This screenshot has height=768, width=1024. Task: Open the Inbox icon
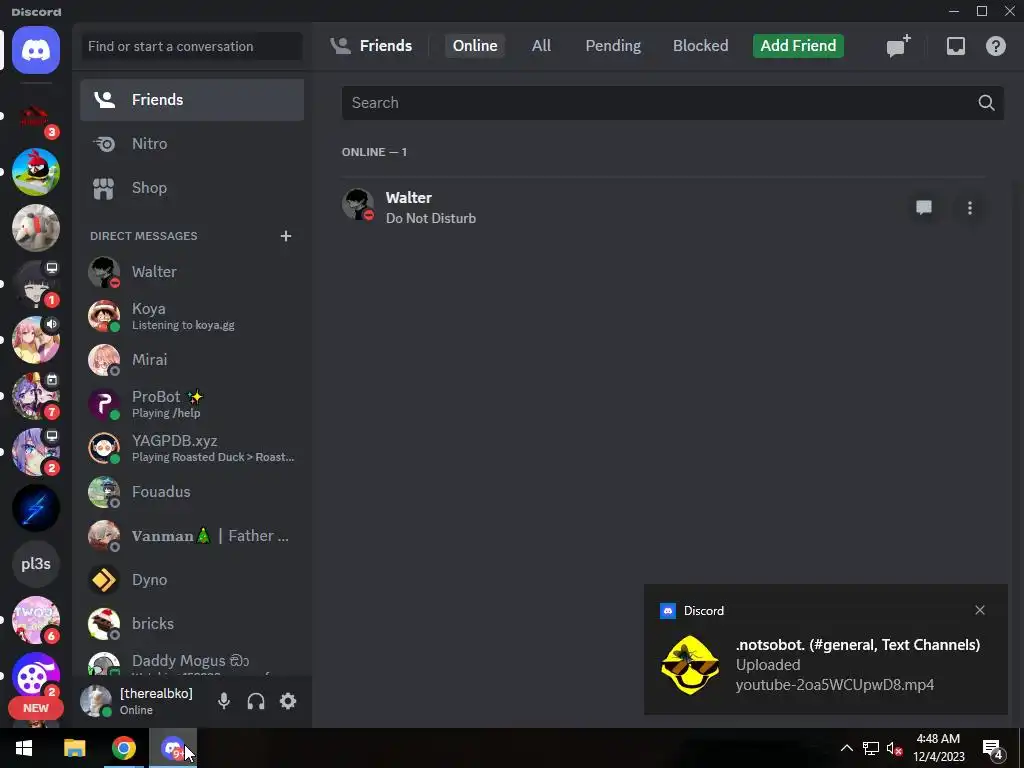955,46
